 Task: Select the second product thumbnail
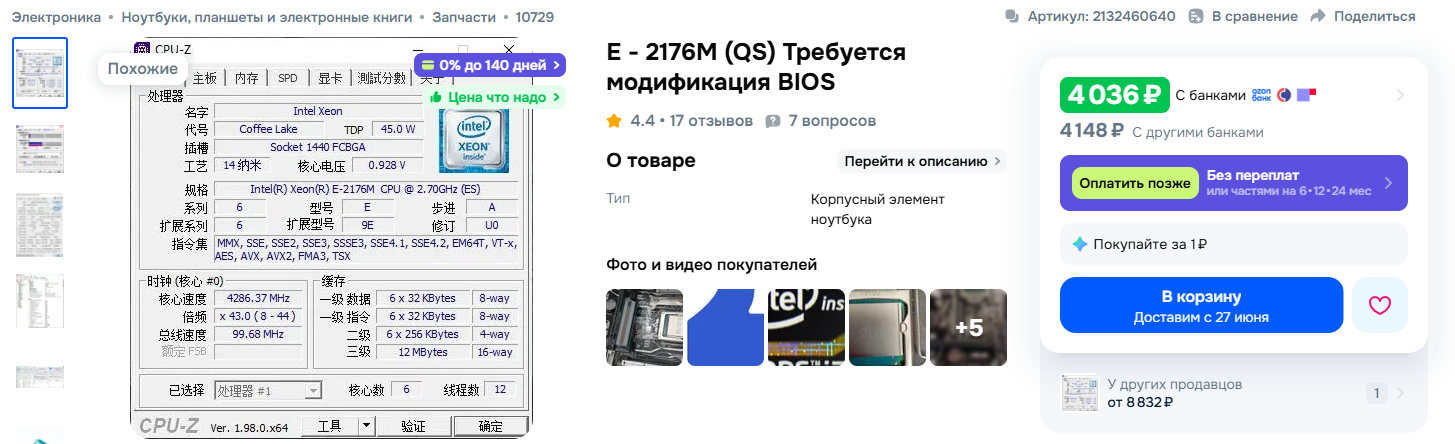tap(40, 149)
